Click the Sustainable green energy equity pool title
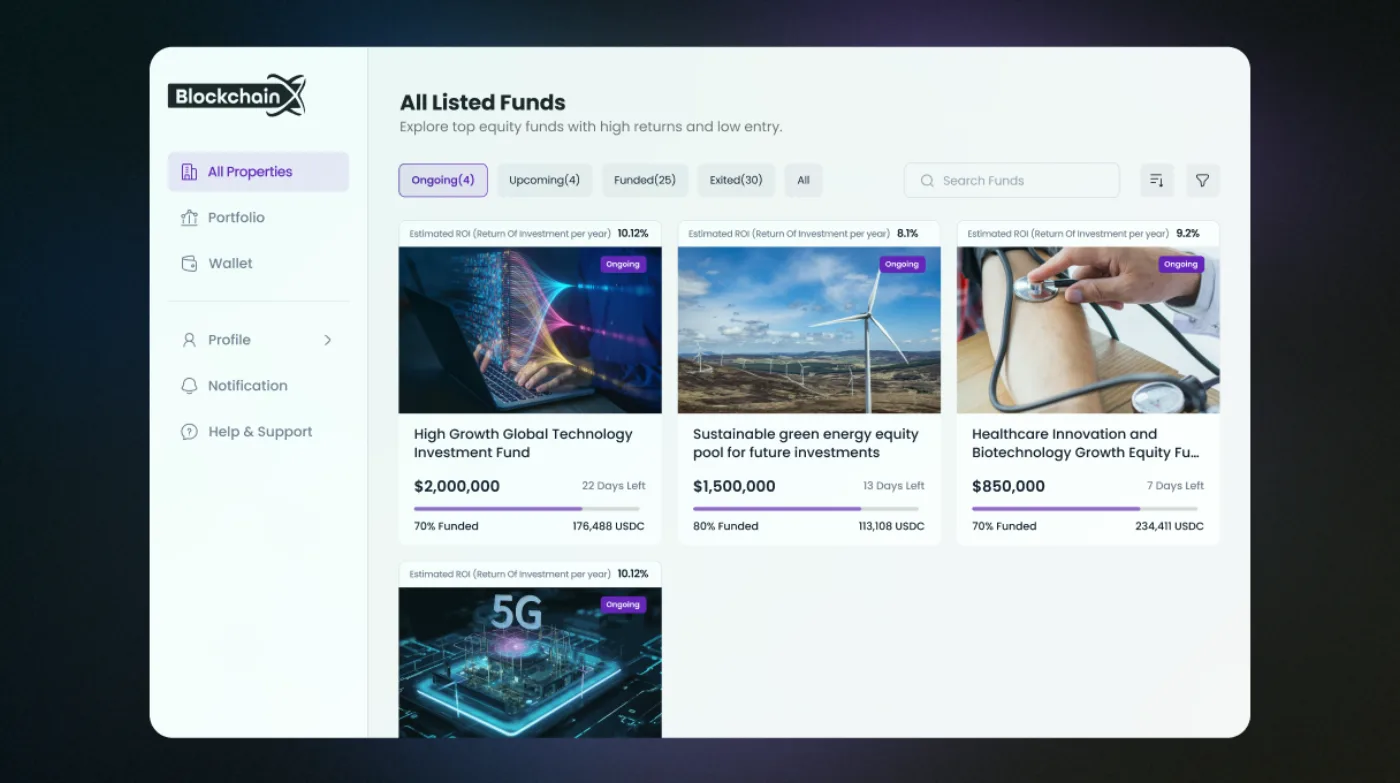1400x783 pixels. coord(806,443)
